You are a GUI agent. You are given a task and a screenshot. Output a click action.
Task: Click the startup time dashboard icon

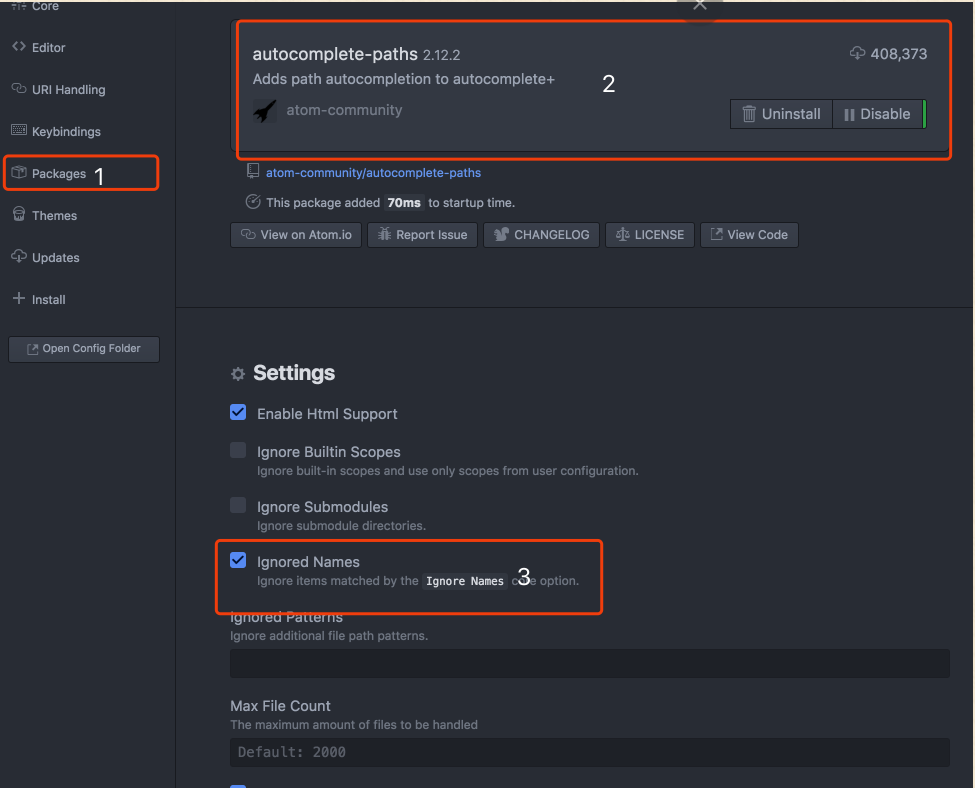tap(252, 202)
